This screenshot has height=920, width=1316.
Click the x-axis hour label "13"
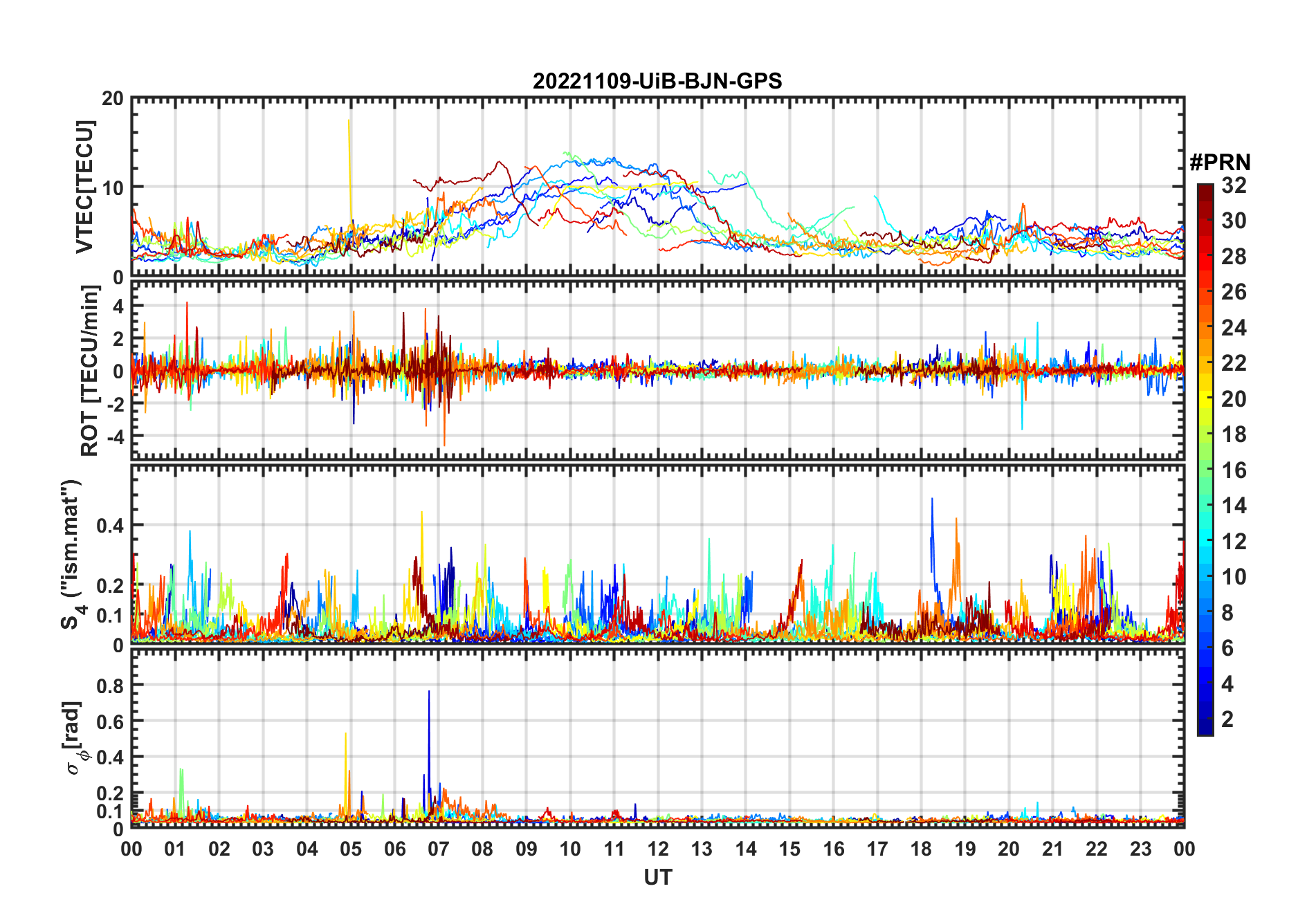[702, 849]
